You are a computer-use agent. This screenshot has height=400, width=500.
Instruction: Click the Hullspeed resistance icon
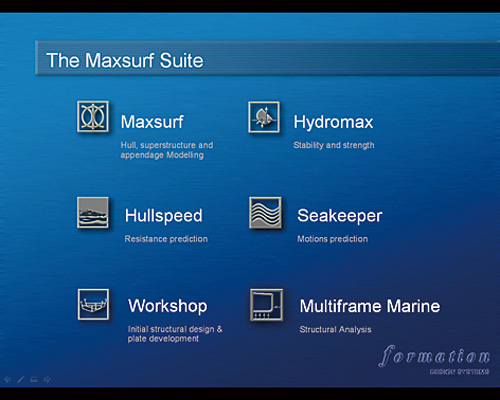[x=93, y=212]
